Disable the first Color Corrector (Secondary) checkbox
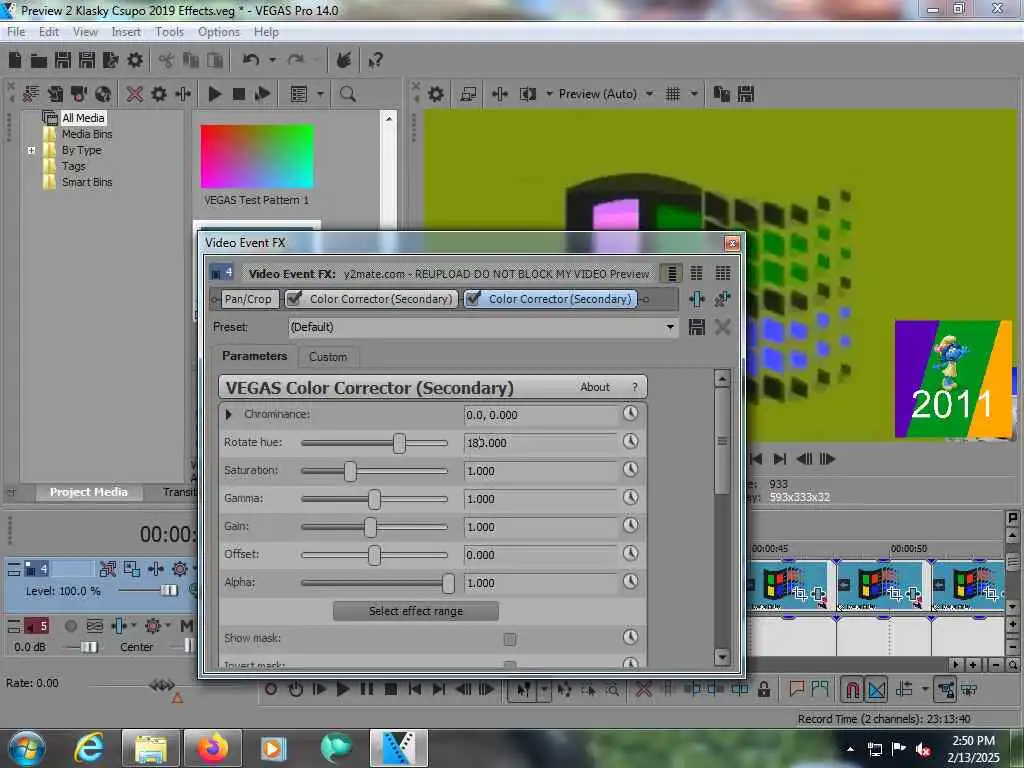Screen dimensions: 1024x768 pyautogui.click(x=294, y=298)
